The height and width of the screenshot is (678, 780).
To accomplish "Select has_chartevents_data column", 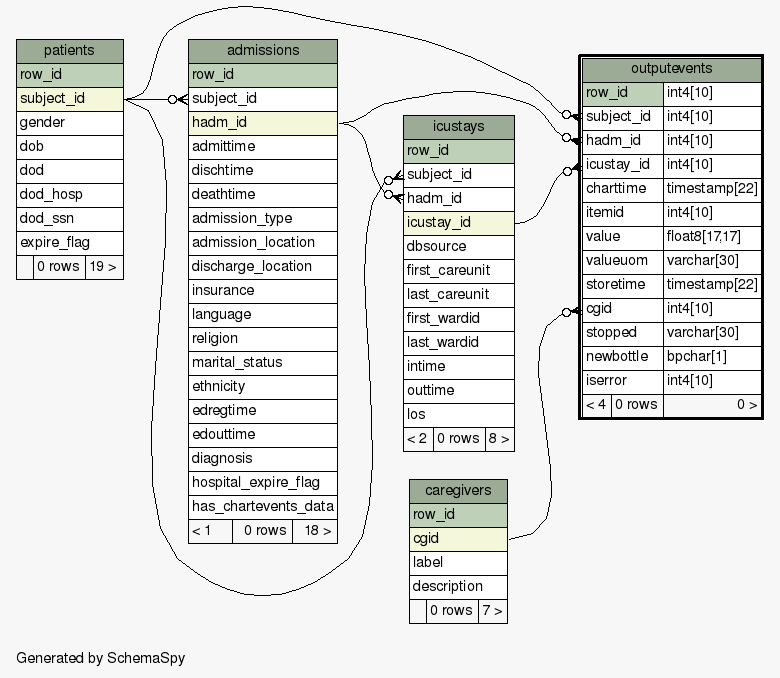I will [263, 507].
